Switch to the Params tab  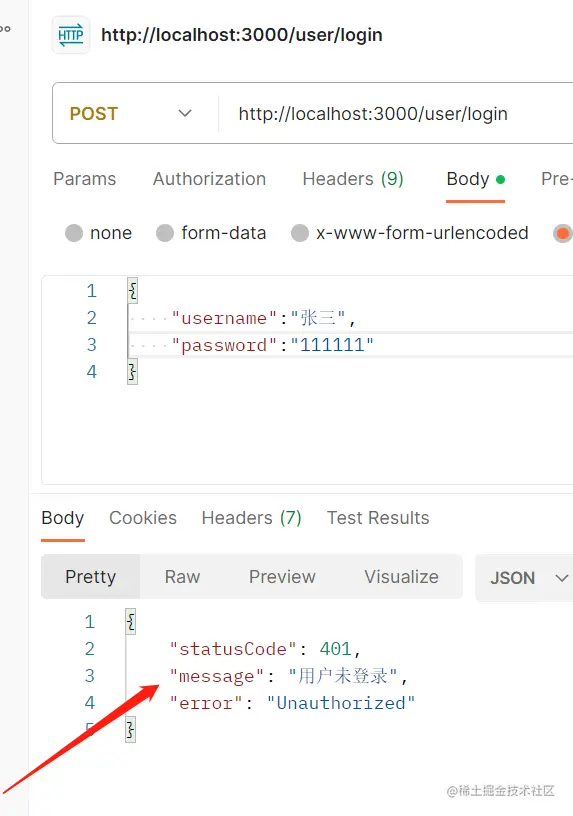(x=84, y=179)
